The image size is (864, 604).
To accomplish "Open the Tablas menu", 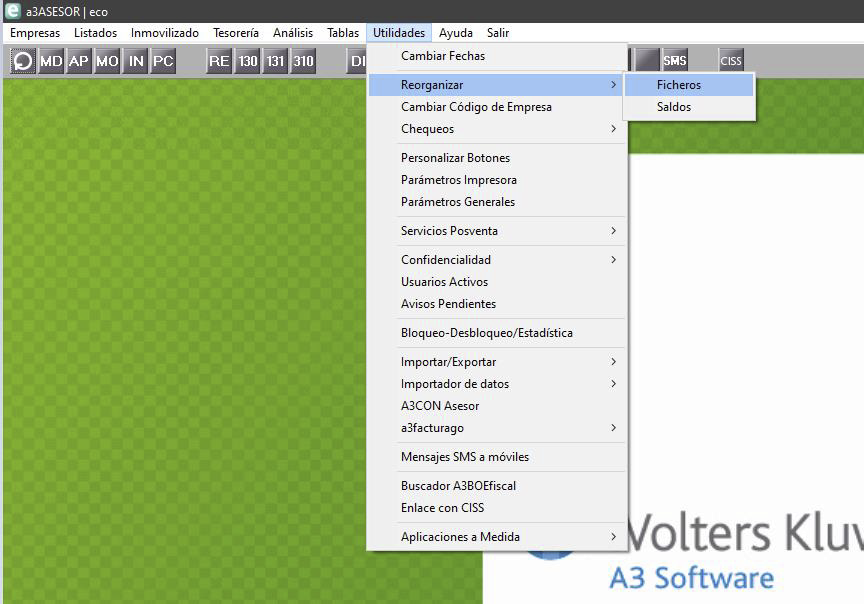I will pyautogui.click(x=343, y=33).
